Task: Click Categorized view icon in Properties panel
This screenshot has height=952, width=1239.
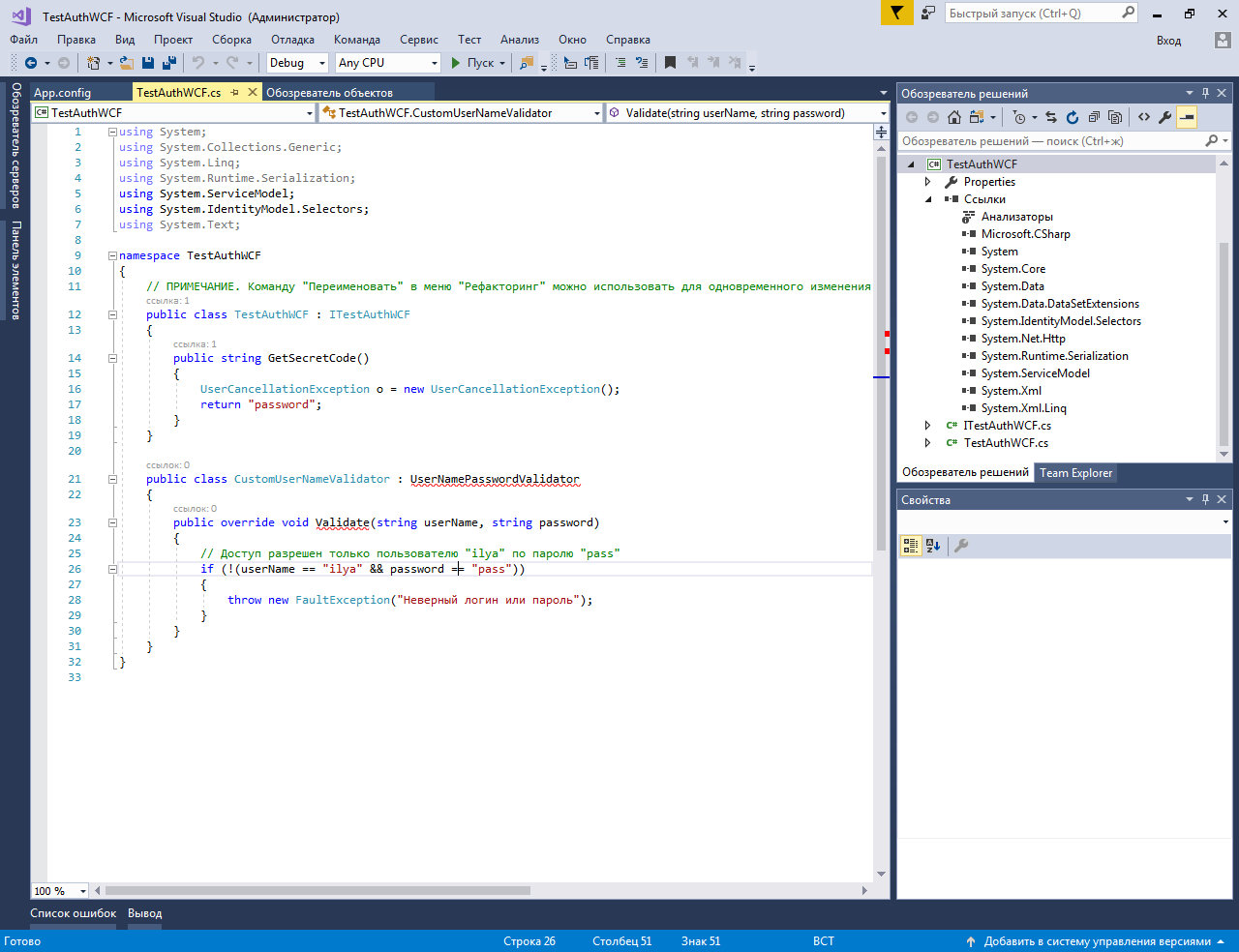Action: coord(911,546)
